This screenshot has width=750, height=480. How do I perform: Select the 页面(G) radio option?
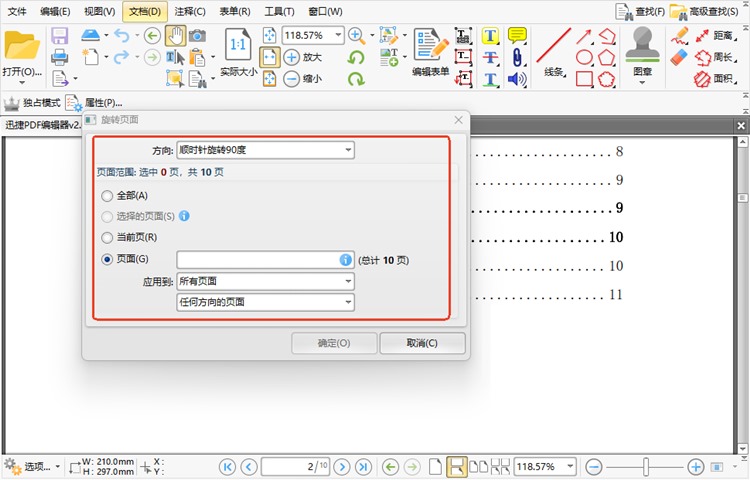[x=107, y=259]
